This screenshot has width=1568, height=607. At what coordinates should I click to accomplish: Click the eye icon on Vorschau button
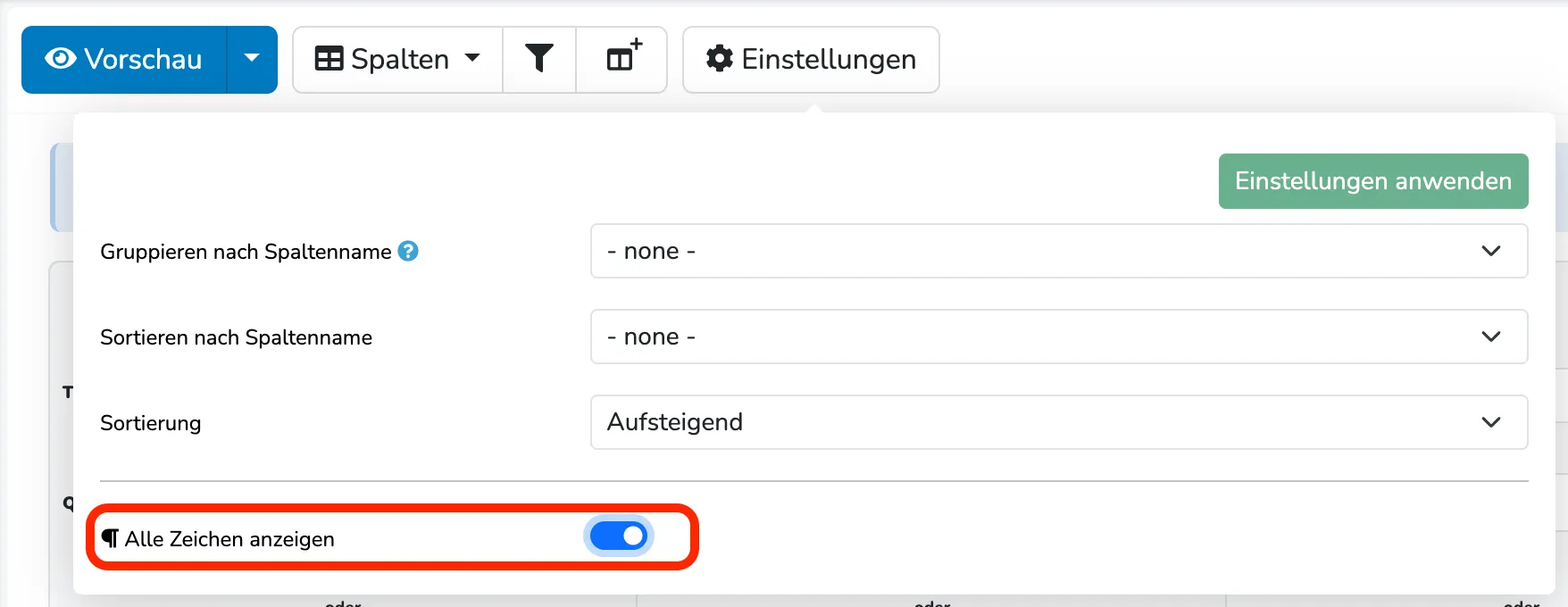coord(60,59)
